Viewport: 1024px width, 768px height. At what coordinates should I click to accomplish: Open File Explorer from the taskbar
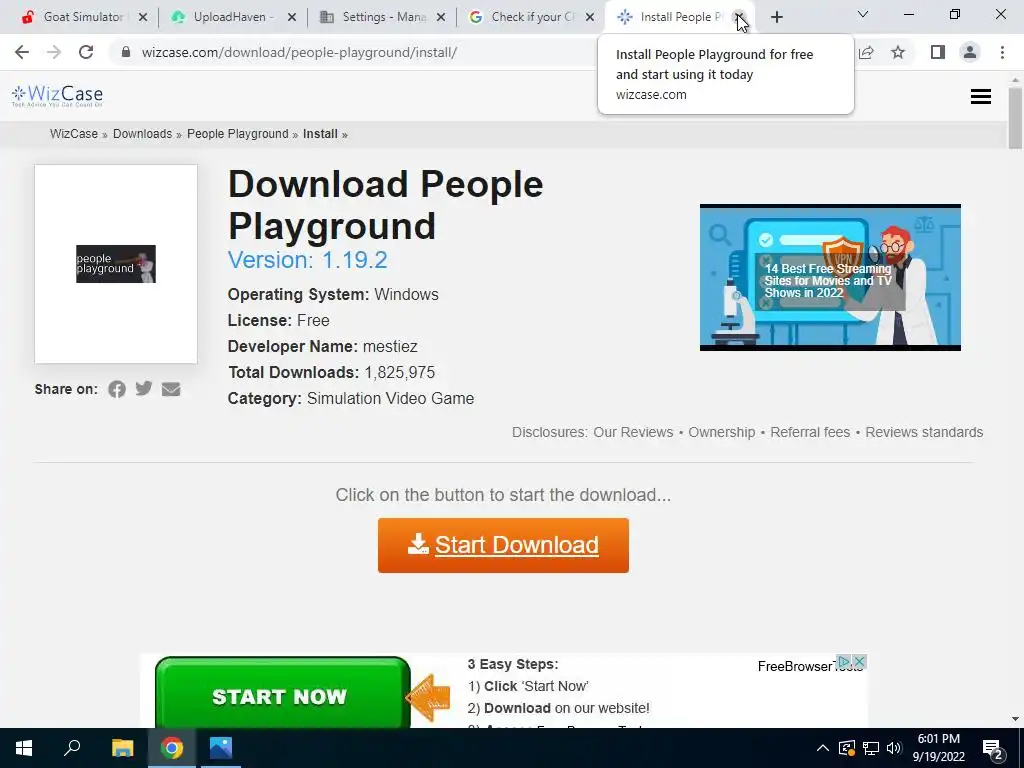pos(122,748)
